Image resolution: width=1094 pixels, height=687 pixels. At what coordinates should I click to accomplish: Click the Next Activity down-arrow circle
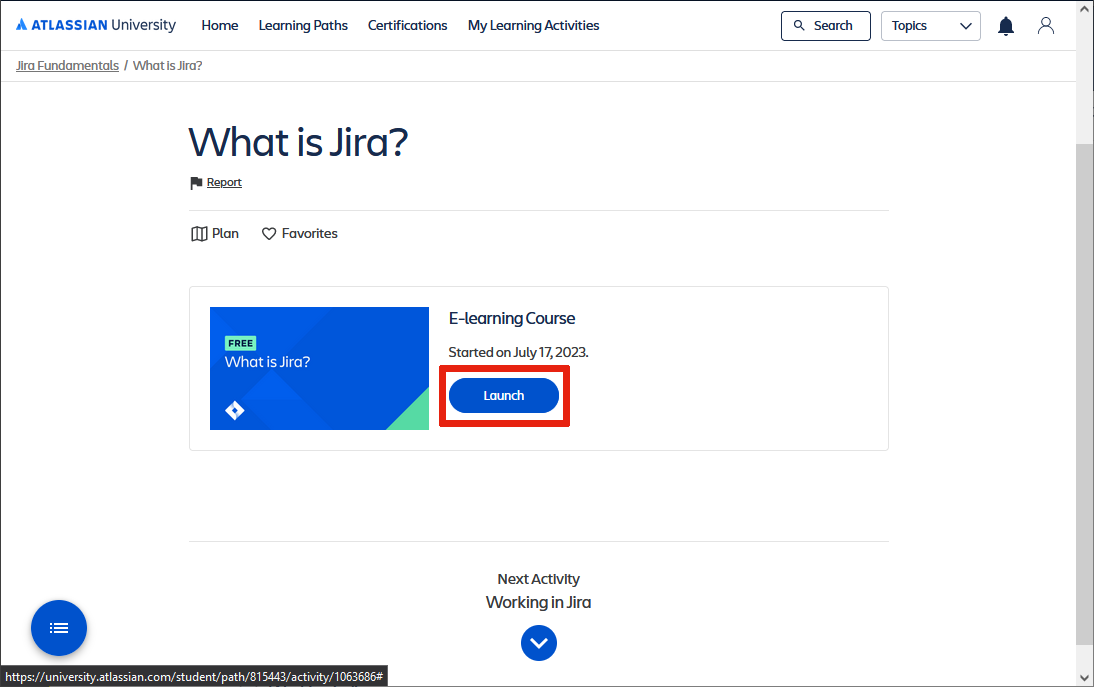click(539, 643)
